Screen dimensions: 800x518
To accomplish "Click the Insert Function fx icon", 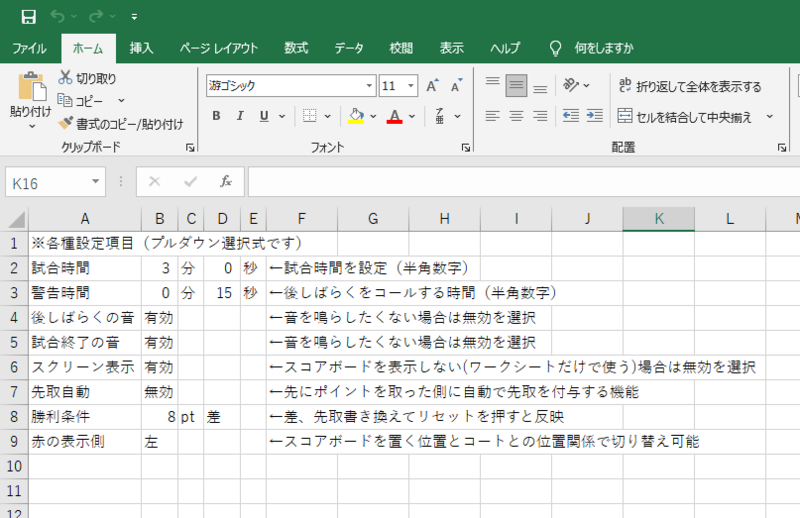I will pos(226,182).
